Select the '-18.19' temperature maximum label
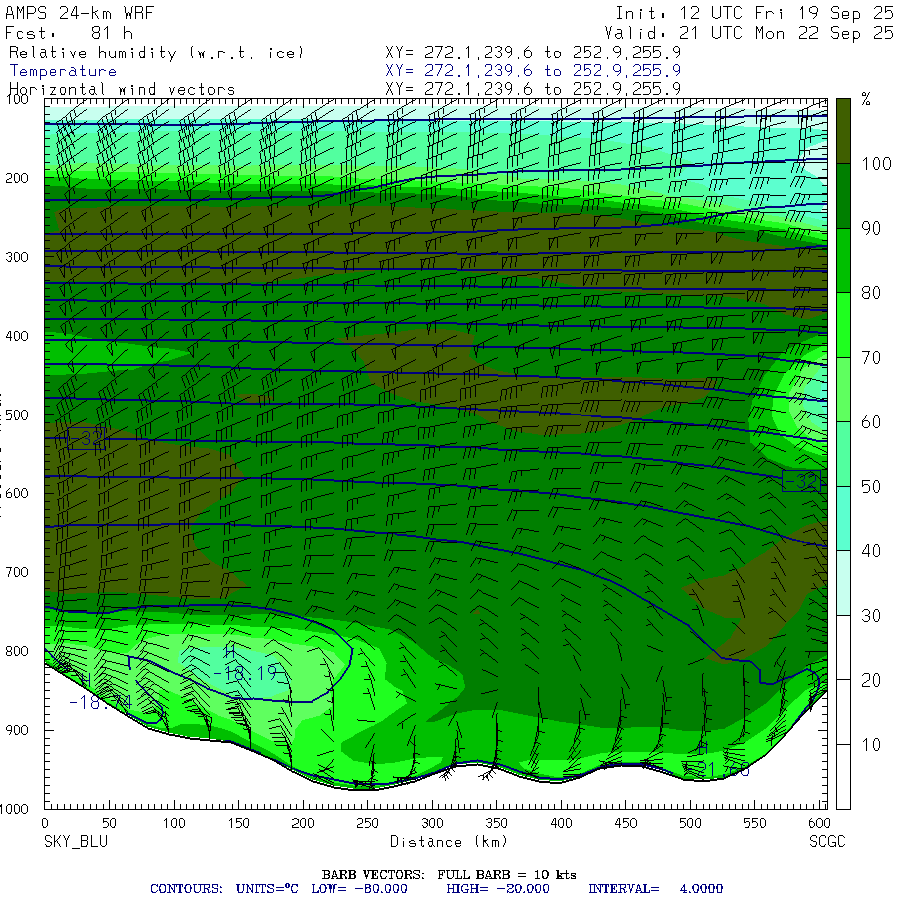Image resolution: width=900 pixels, height=900 pixels. [x=246, y=673]
